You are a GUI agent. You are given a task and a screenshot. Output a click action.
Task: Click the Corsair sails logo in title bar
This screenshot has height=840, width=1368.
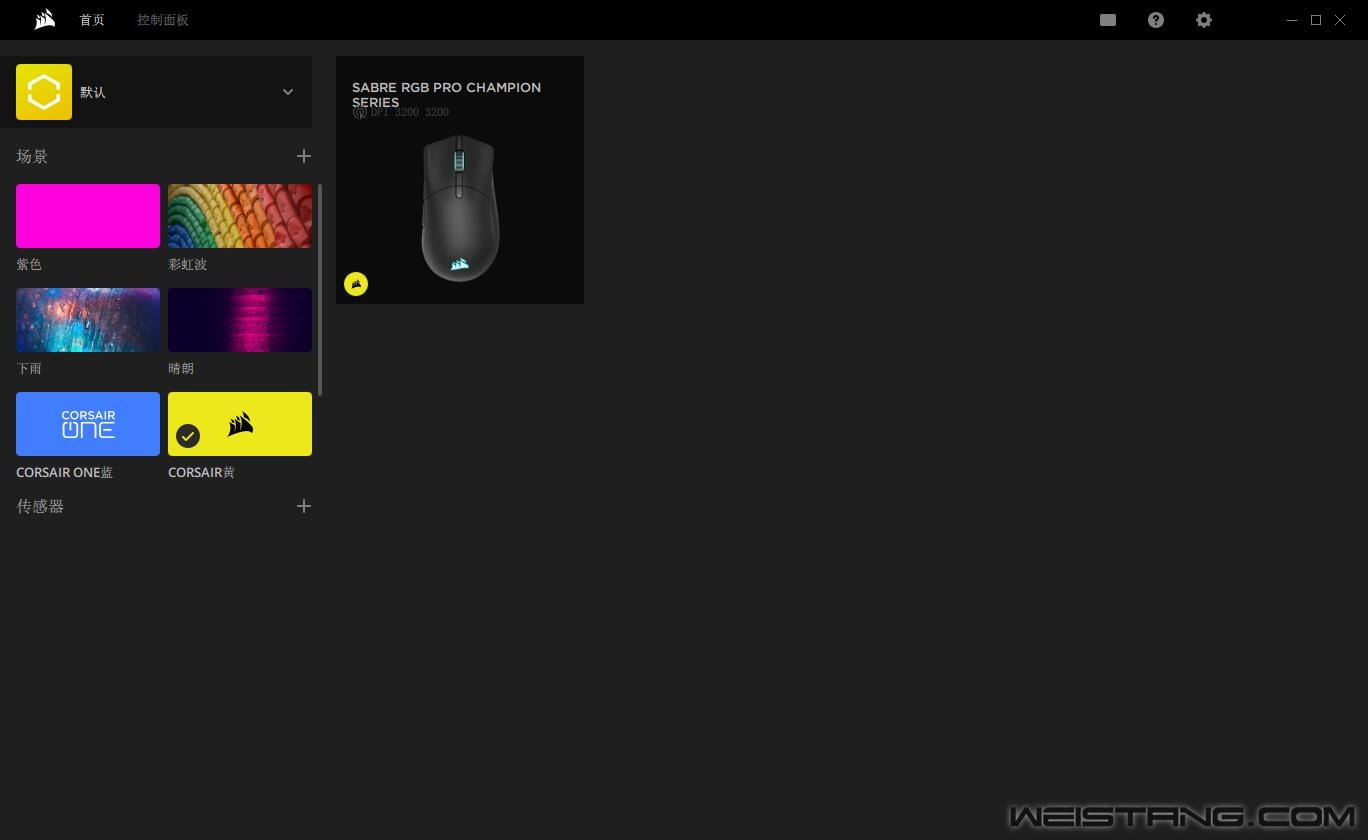[x=44, y=20]
